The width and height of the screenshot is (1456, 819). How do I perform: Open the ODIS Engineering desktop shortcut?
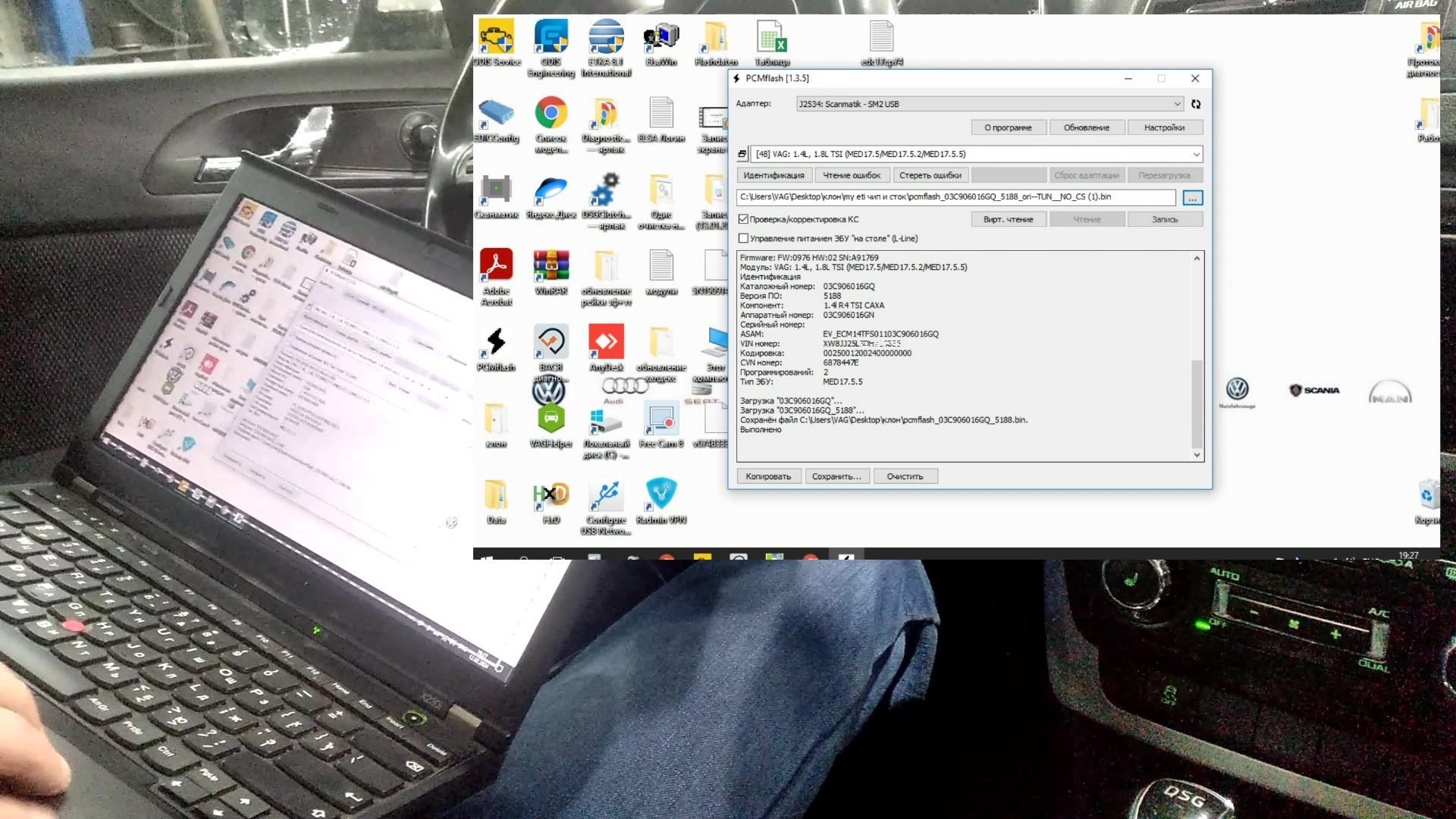(x=551, y=49)
